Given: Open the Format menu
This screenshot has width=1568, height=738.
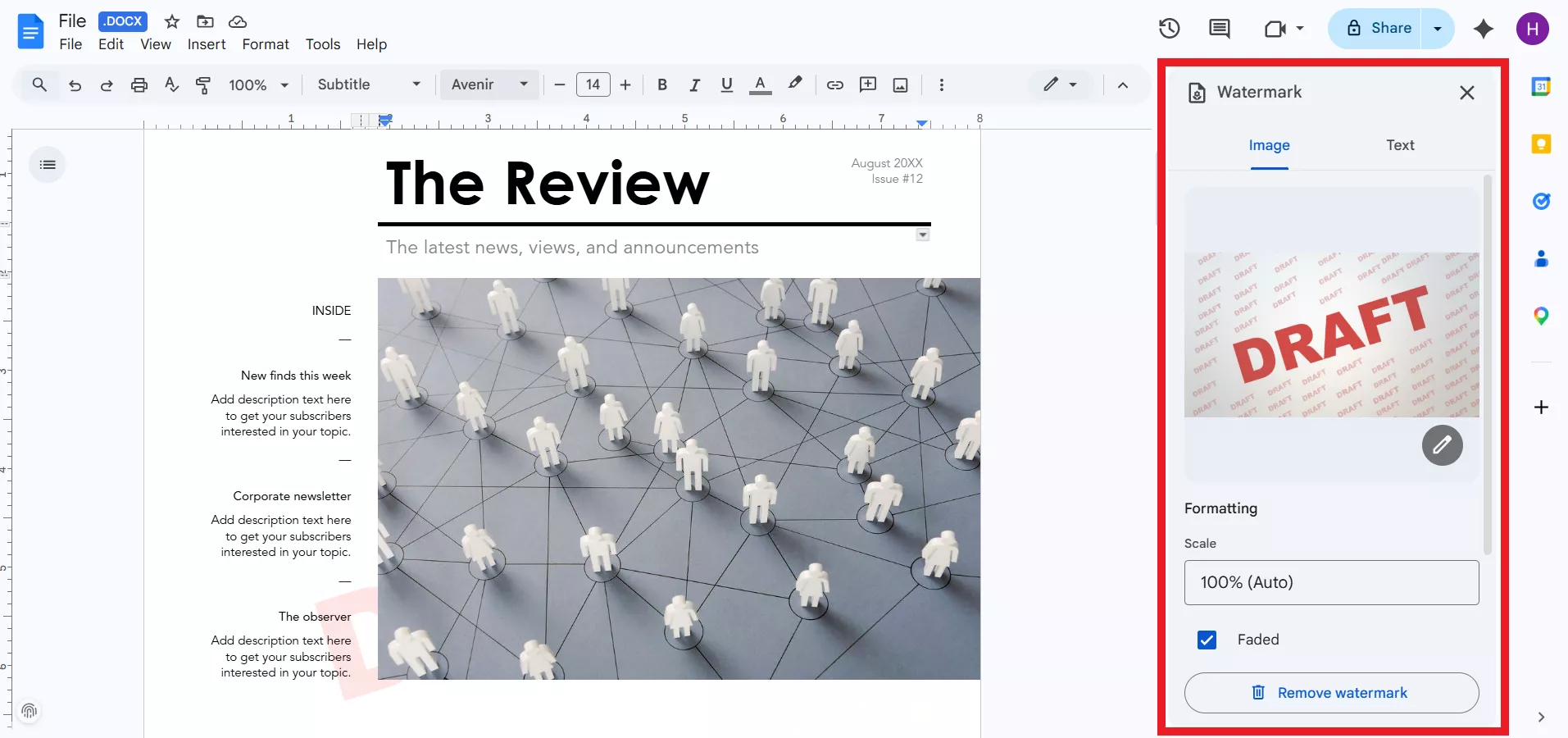Looking at the screenshot, I should point(265,44).
